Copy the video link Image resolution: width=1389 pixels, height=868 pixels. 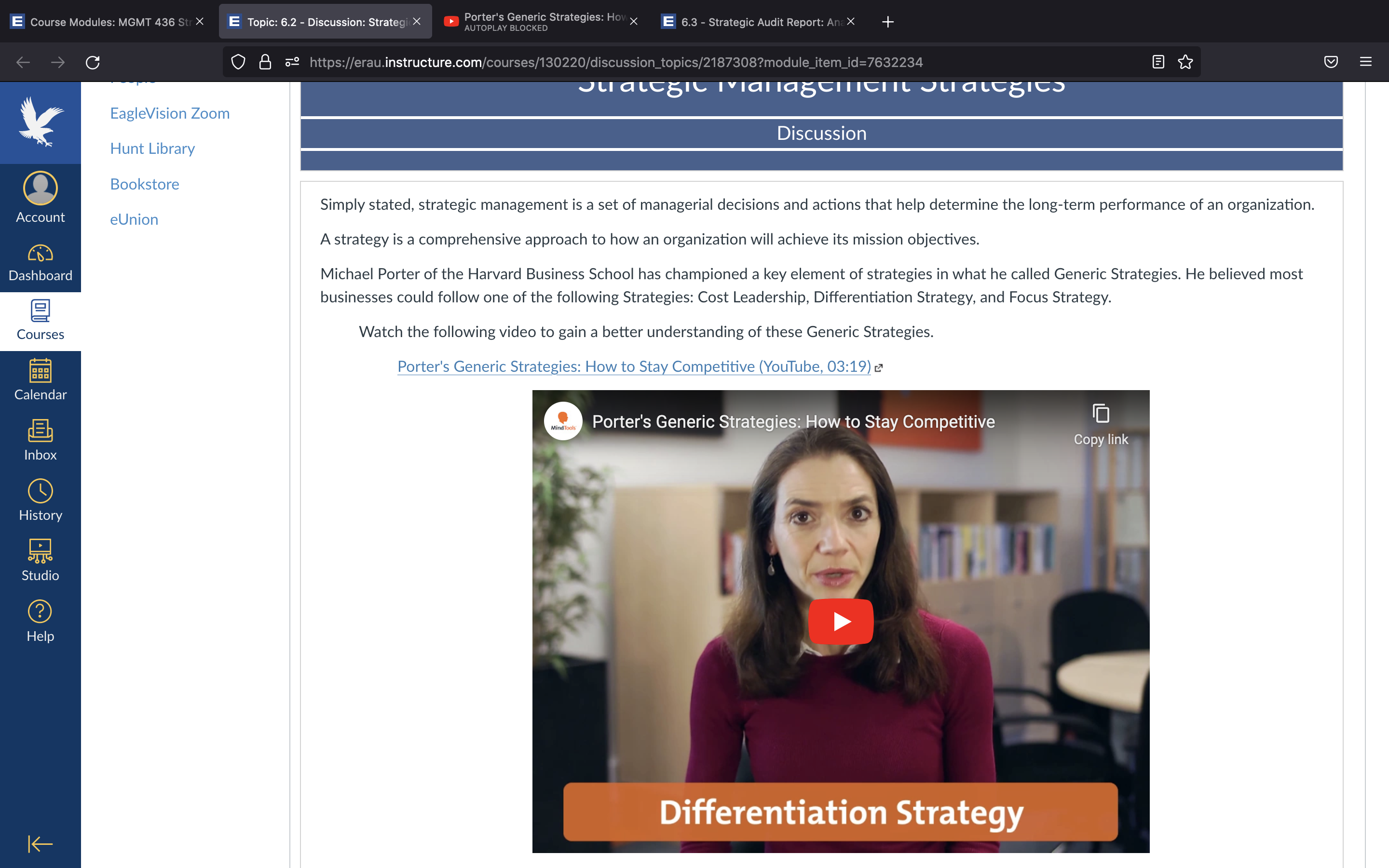(1100, 424)
